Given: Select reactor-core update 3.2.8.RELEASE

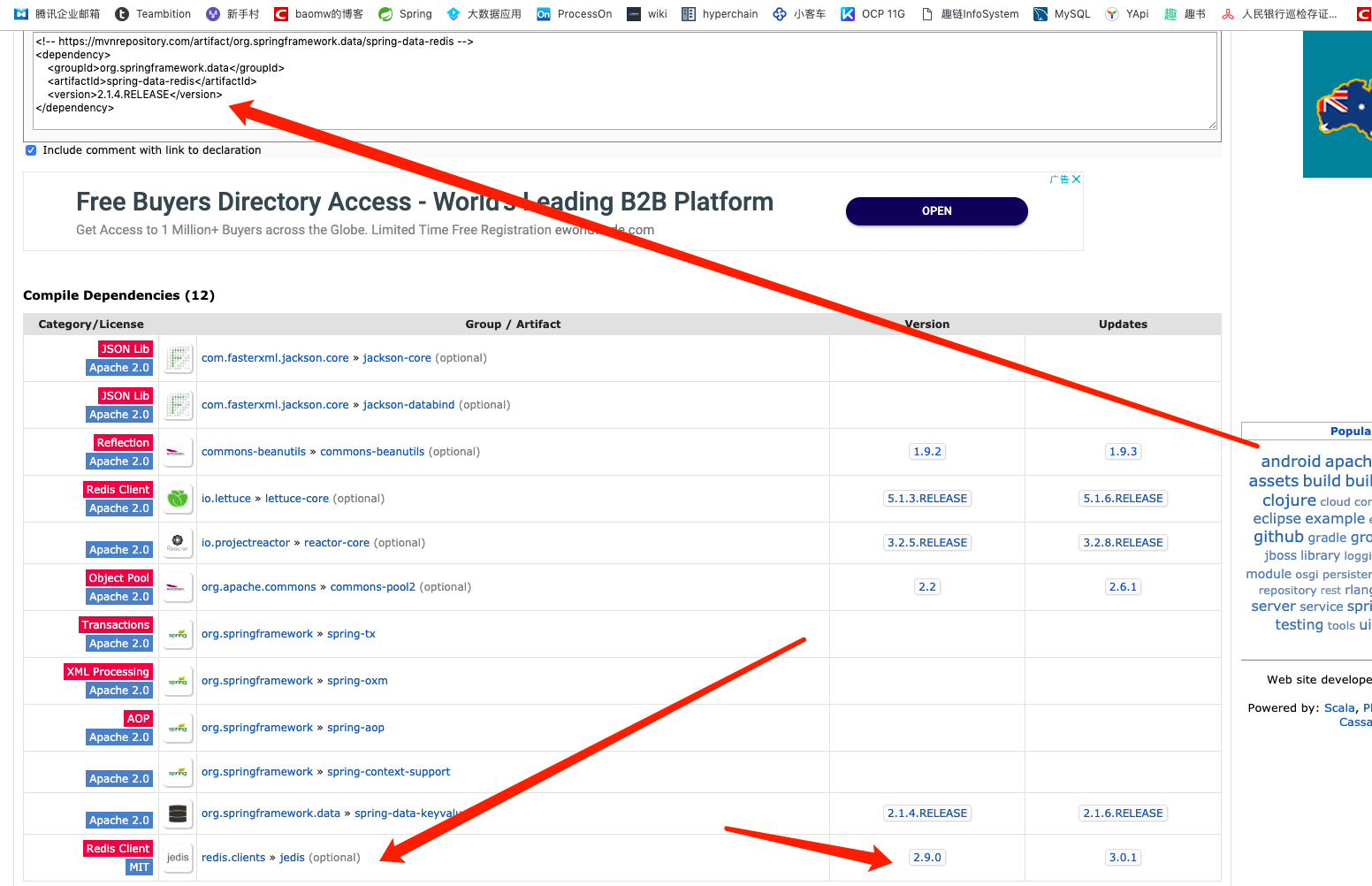Looking at the screenshot, I should coord(1124,543).
